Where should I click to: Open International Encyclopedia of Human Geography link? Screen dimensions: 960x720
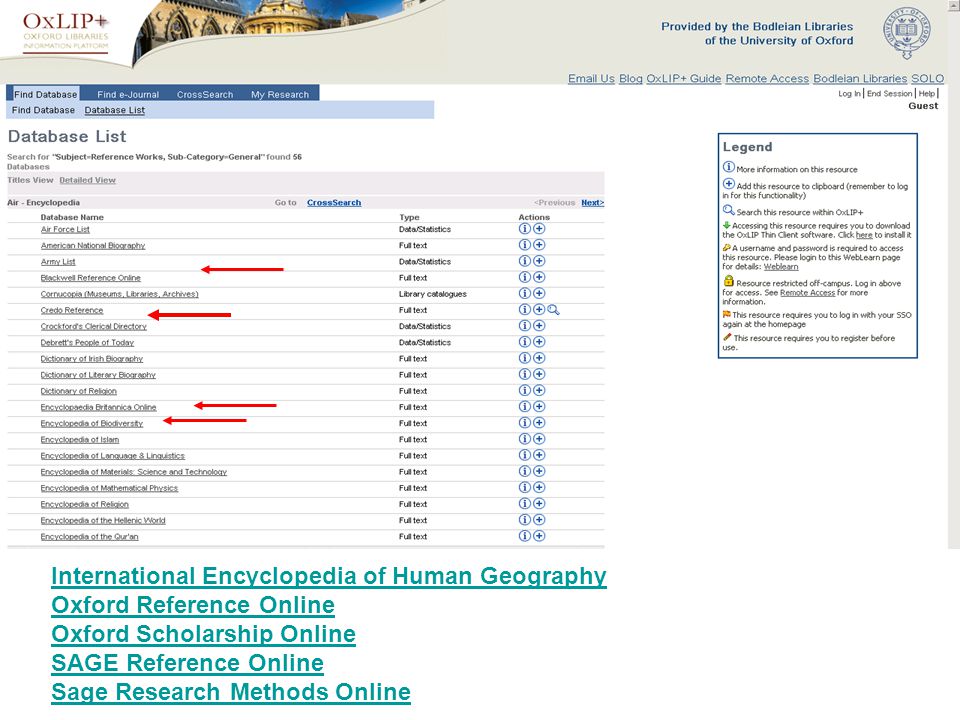[329, 577]
